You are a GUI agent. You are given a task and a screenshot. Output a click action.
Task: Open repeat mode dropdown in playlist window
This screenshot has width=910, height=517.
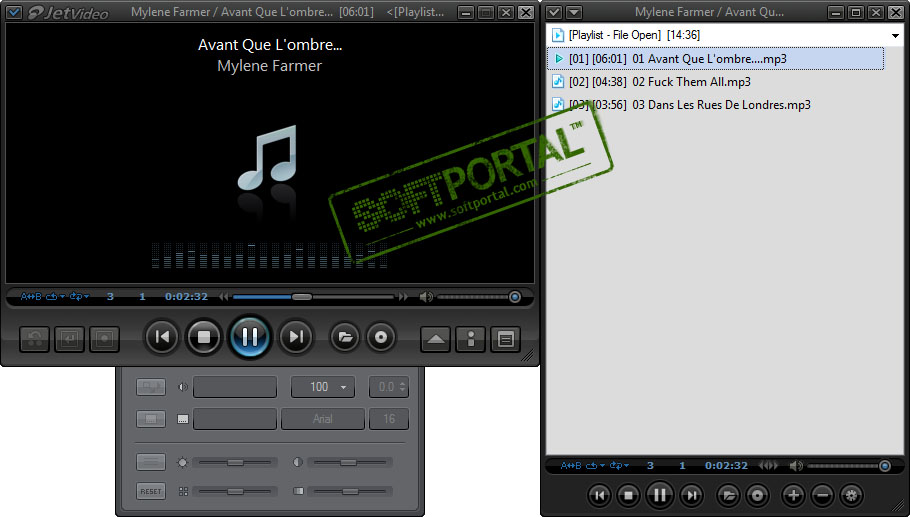tap(595, 465)
